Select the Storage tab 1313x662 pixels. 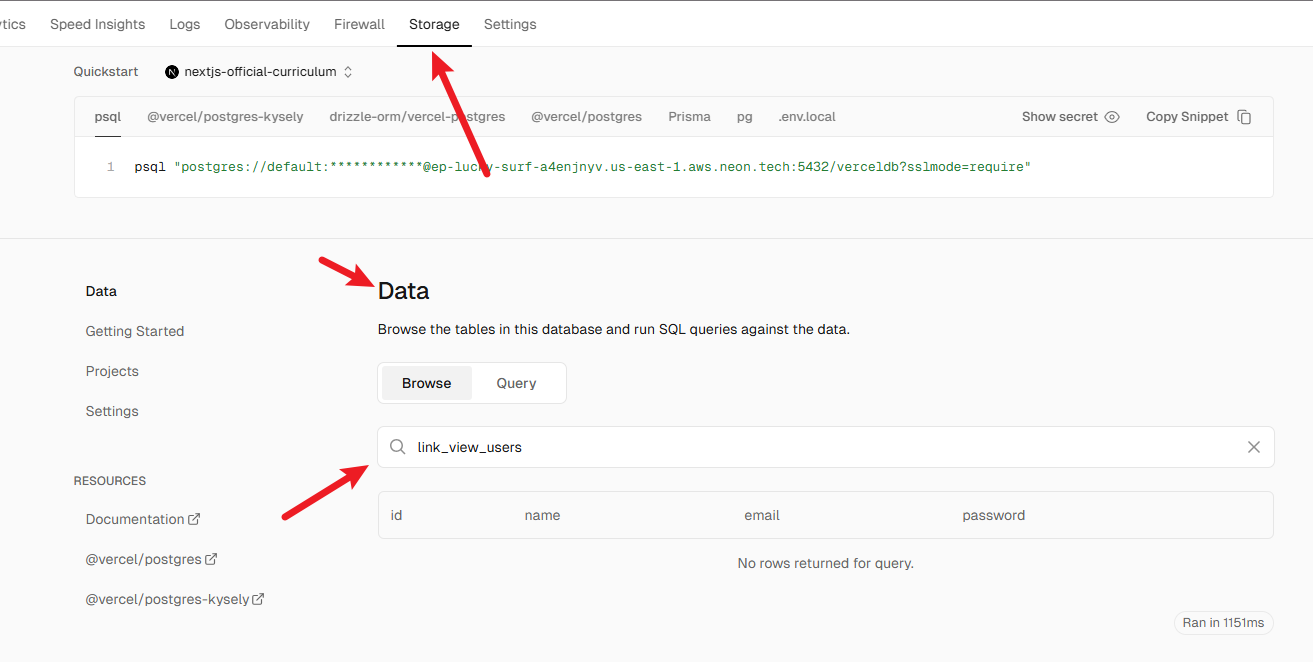click(434, 24)
